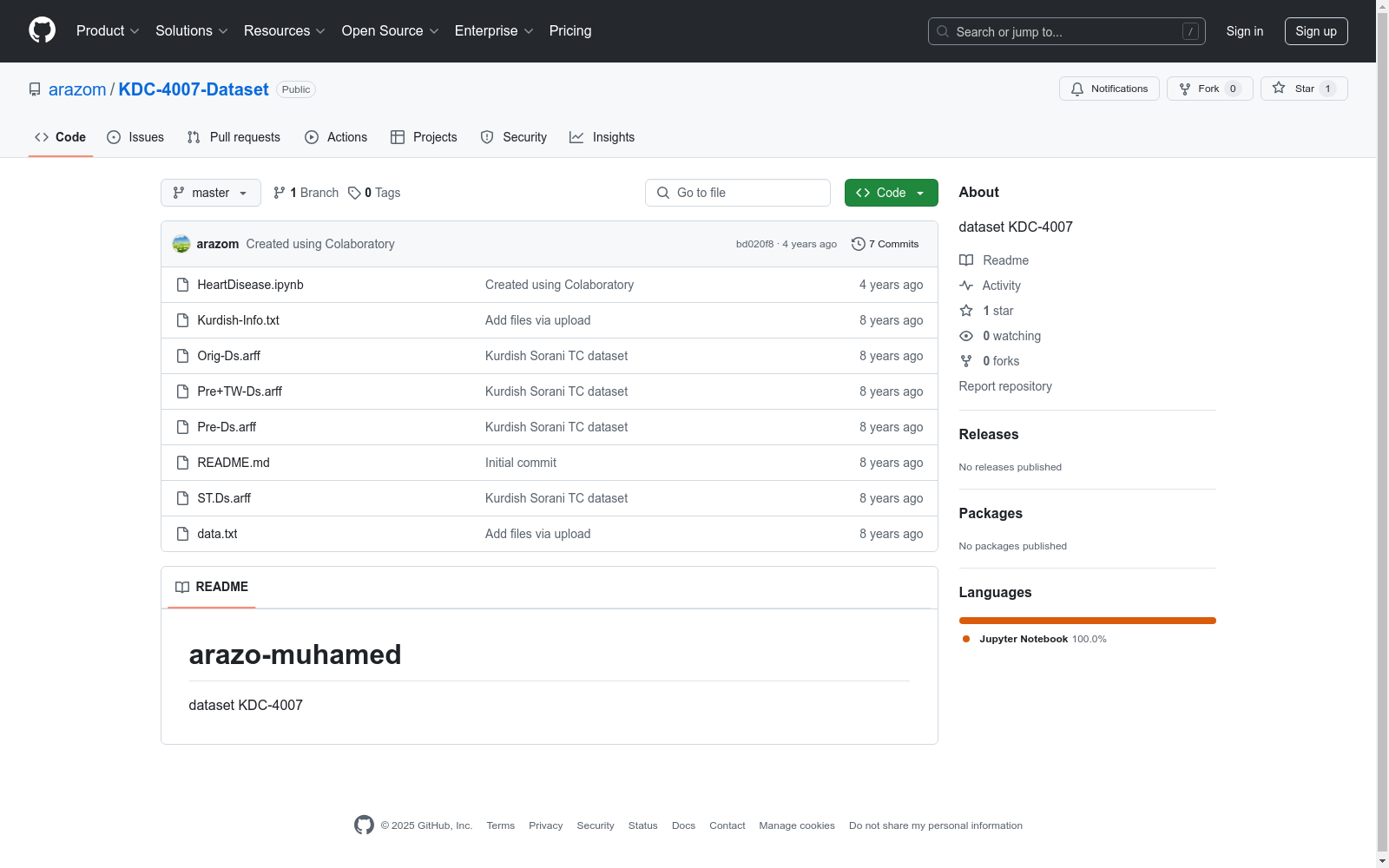The image size is (1389, 868).
Task: Expand the Resources menu
Action: 285,31
